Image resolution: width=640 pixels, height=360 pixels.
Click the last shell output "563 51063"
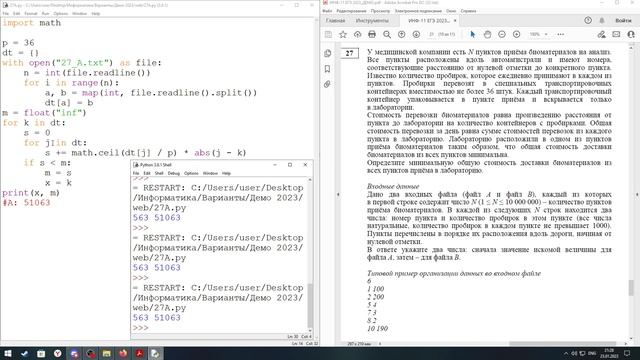[x=157, y=318]
